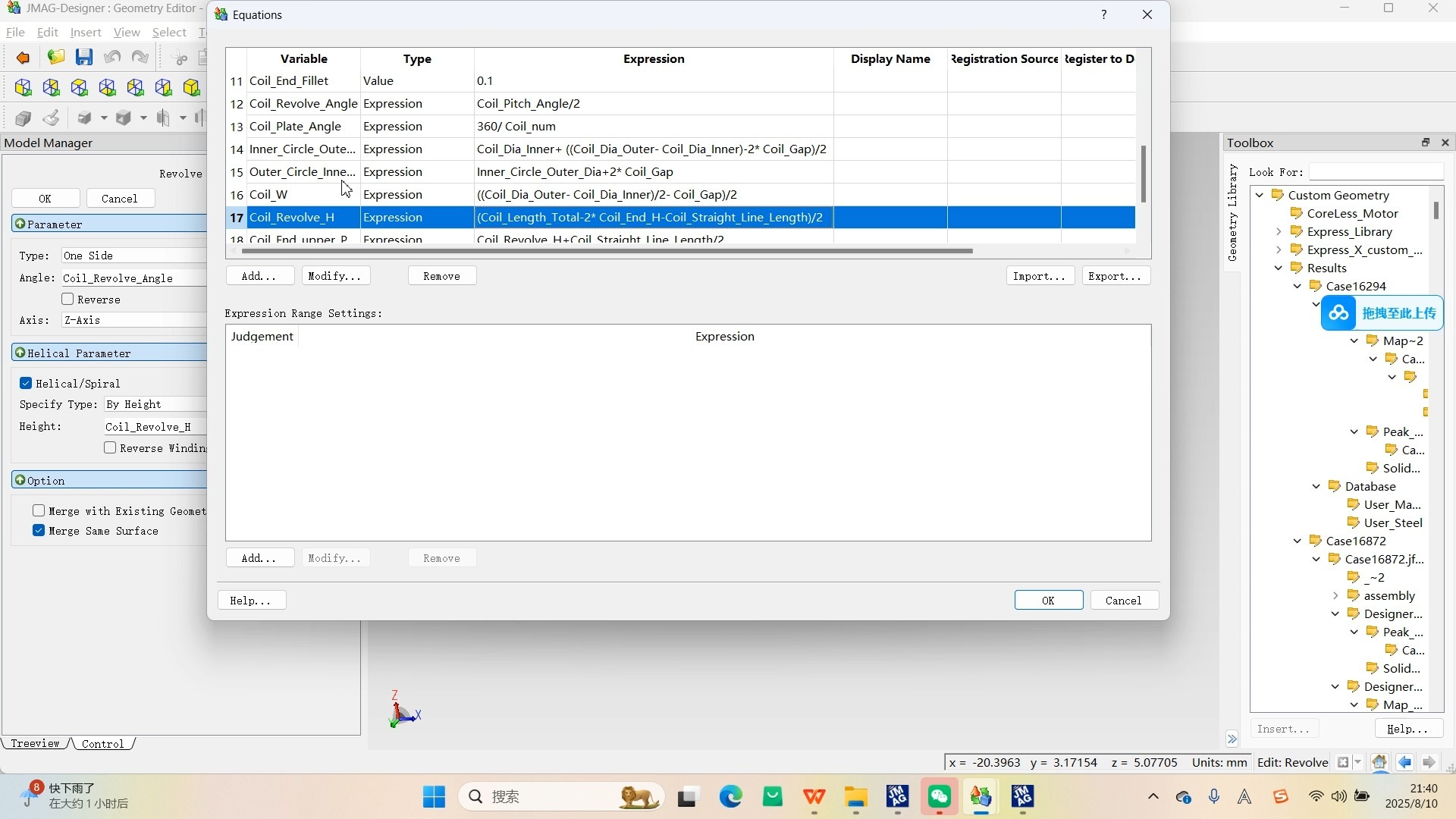The image size is (1456, 819).
Task: Click the blue floppy disk save icon
Action: [84, 58]
